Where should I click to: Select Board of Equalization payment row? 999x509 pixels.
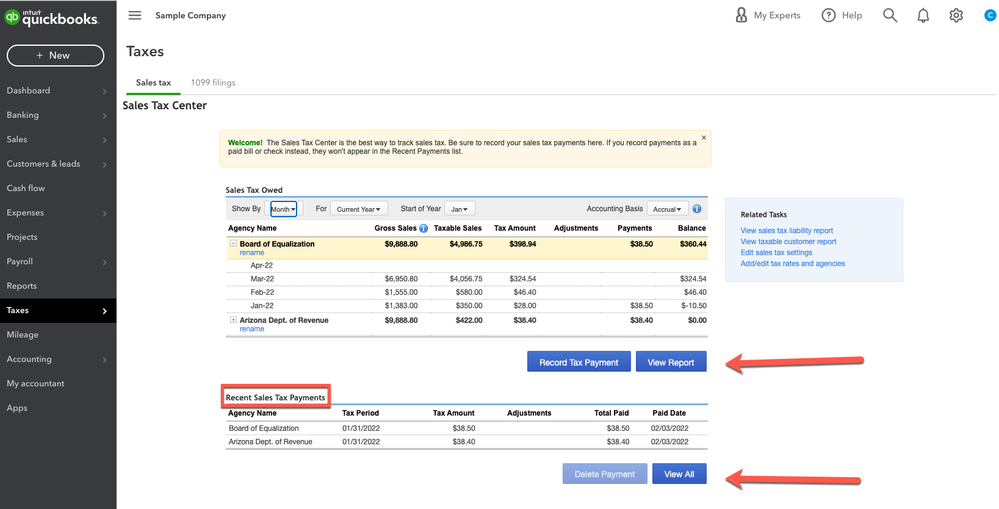467,428
